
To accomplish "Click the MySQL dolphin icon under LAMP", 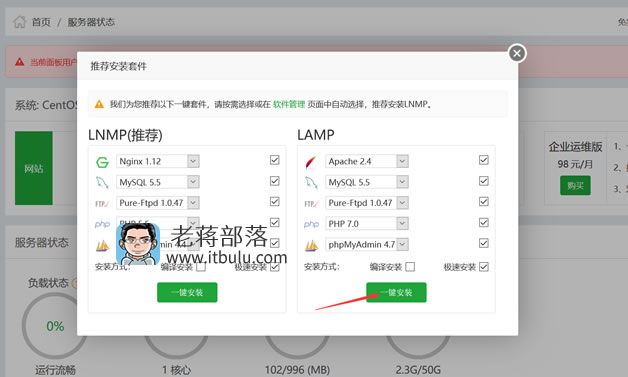I will tap(311, 182).
